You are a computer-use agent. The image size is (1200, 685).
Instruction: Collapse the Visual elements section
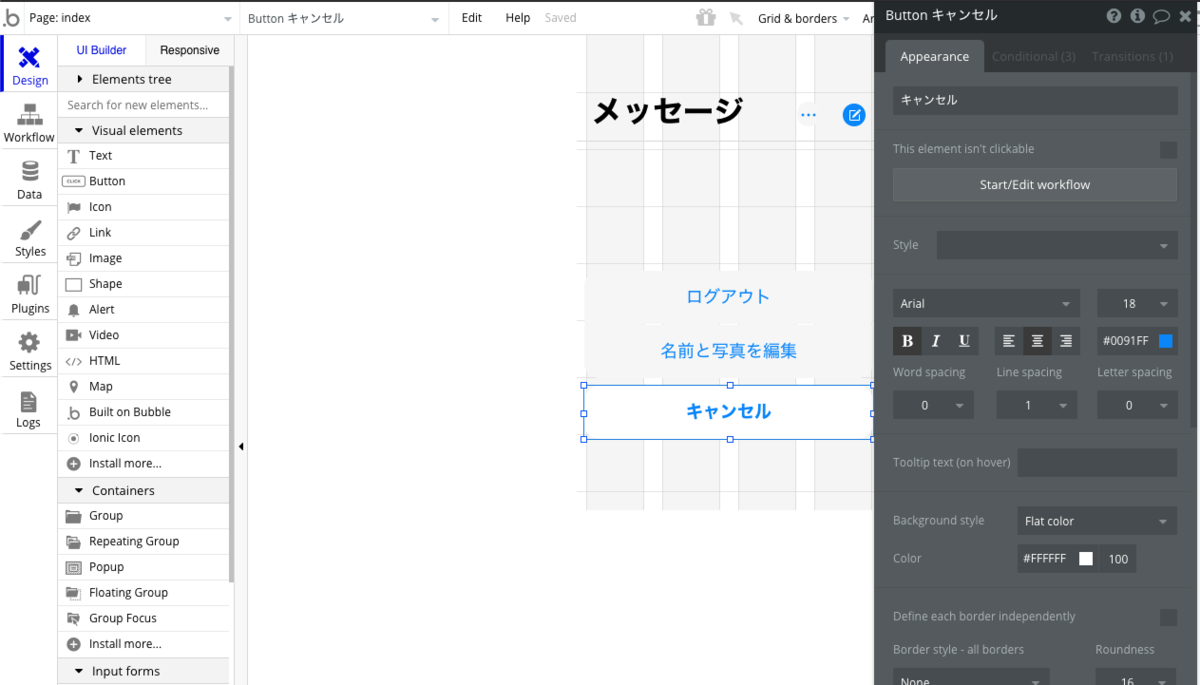click(144, 130)
